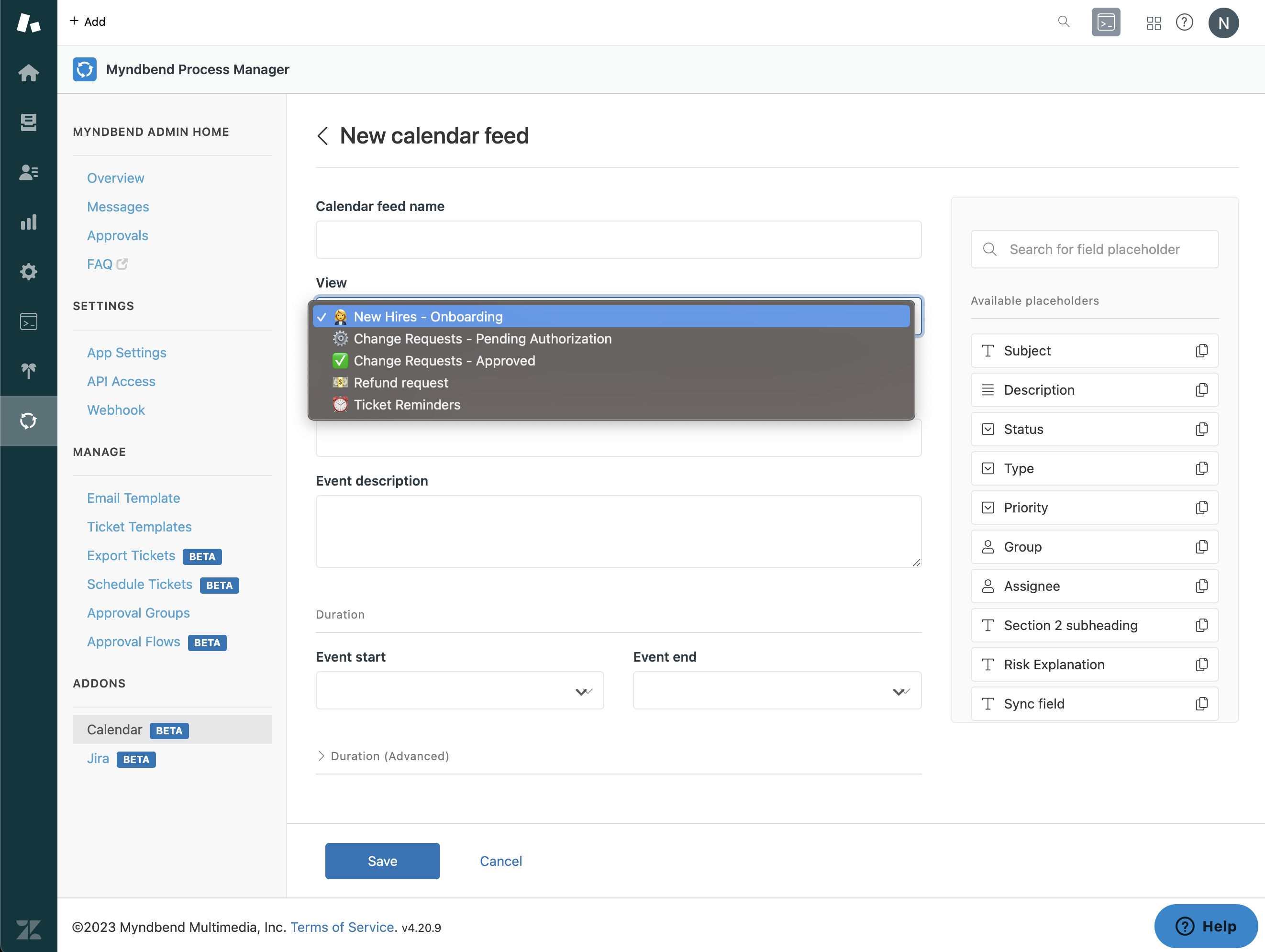
Task: Open the terminal app icon in sidebar
Action: click(x=29, y=321)
